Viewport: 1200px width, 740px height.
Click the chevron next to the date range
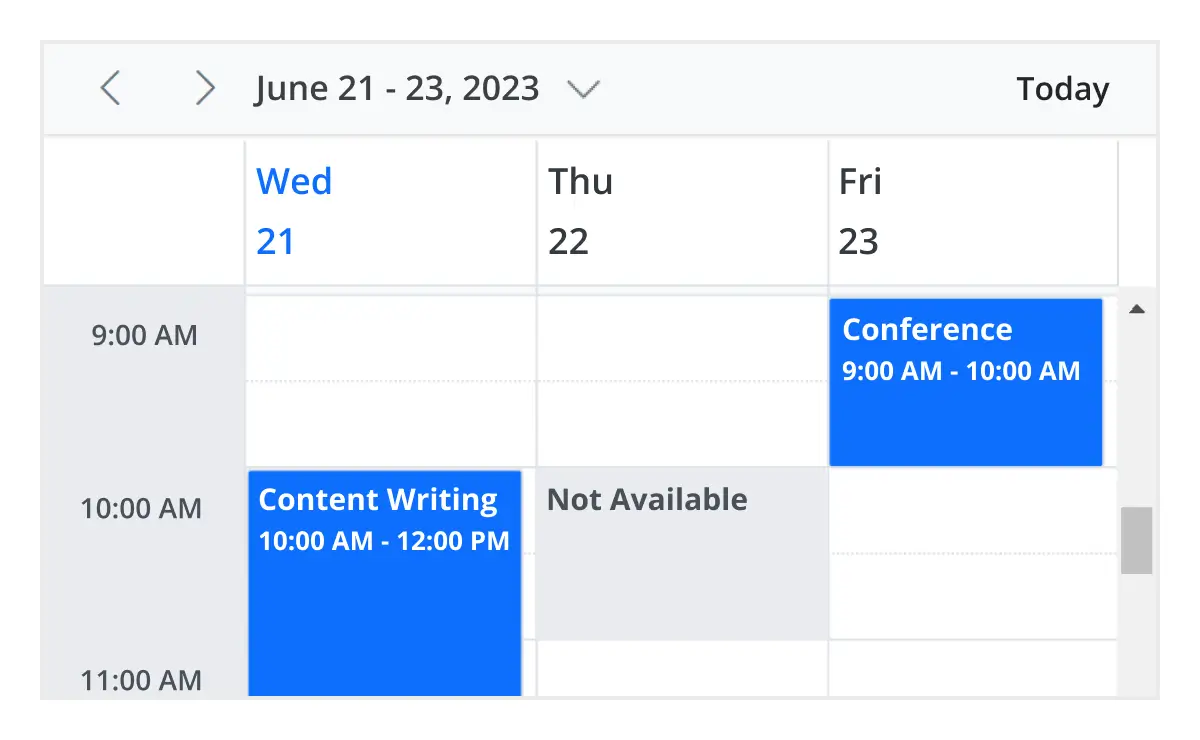[584, 89]
